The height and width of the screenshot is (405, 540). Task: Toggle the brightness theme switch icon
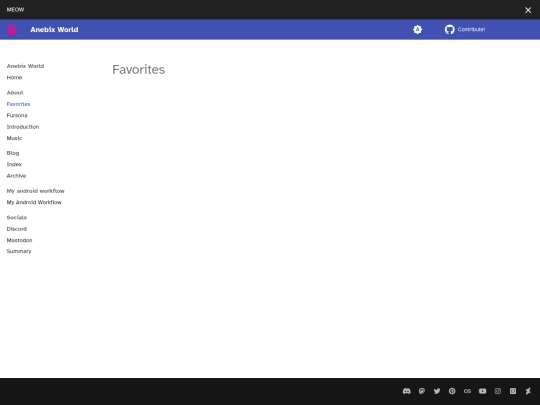(x=417, y=30)
